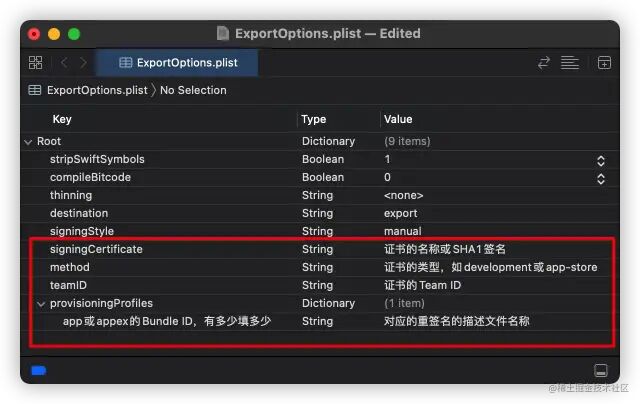The image size is (640, 404).
Task: Go back with the left chevron
Action: (x=64, y=63)
